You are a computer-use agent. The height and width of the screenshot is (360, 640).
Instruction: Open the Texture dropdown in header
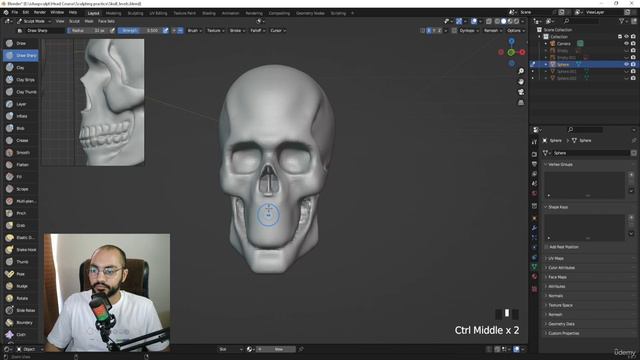click(x=215, y=31)
